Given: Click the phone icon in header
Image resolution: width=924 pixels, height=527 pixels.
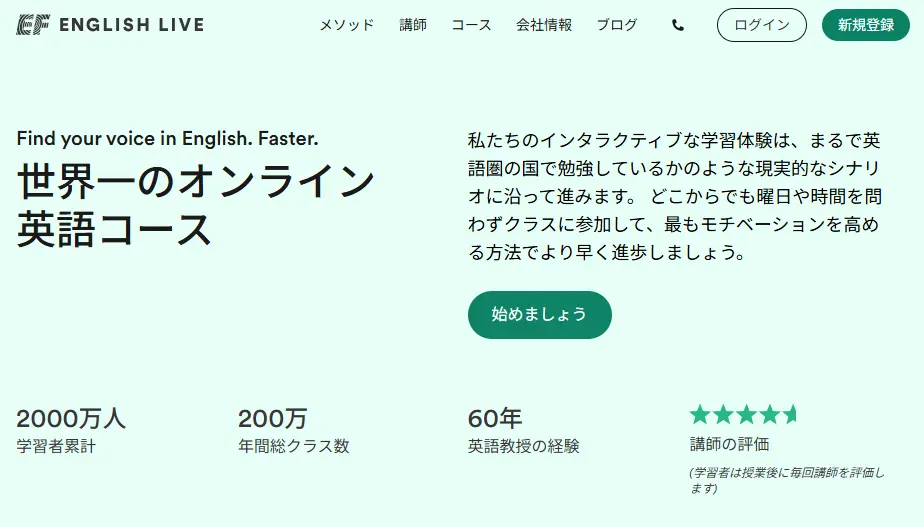Looking at the screenshot, I should (678, 26).
